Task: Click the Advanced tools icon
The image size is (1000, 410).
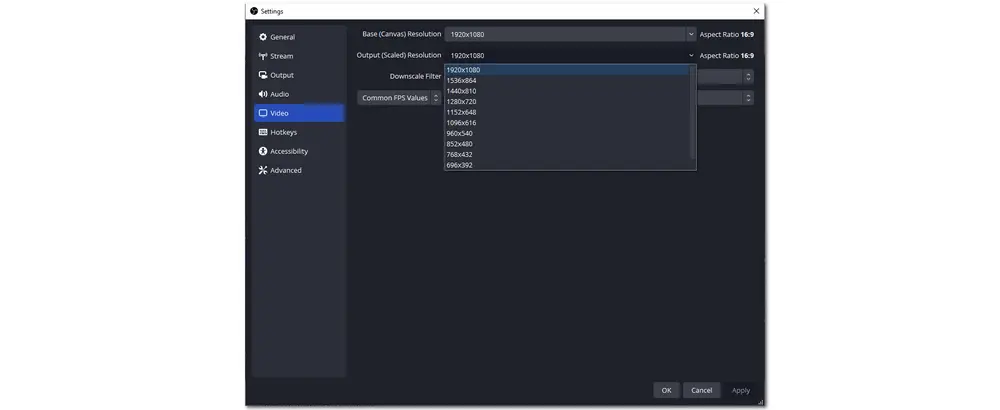Action: point(263,170)
